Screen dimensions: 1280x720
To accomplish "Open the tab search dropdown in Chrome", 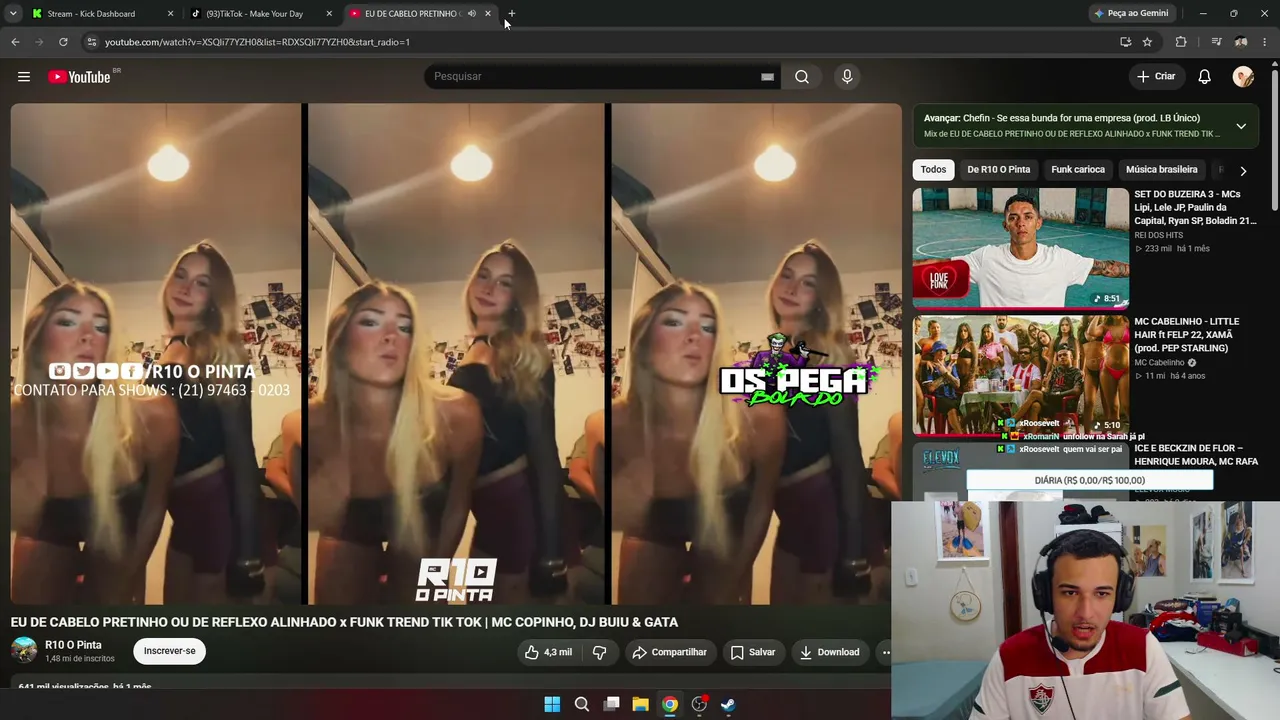I will tap(13, 14).
